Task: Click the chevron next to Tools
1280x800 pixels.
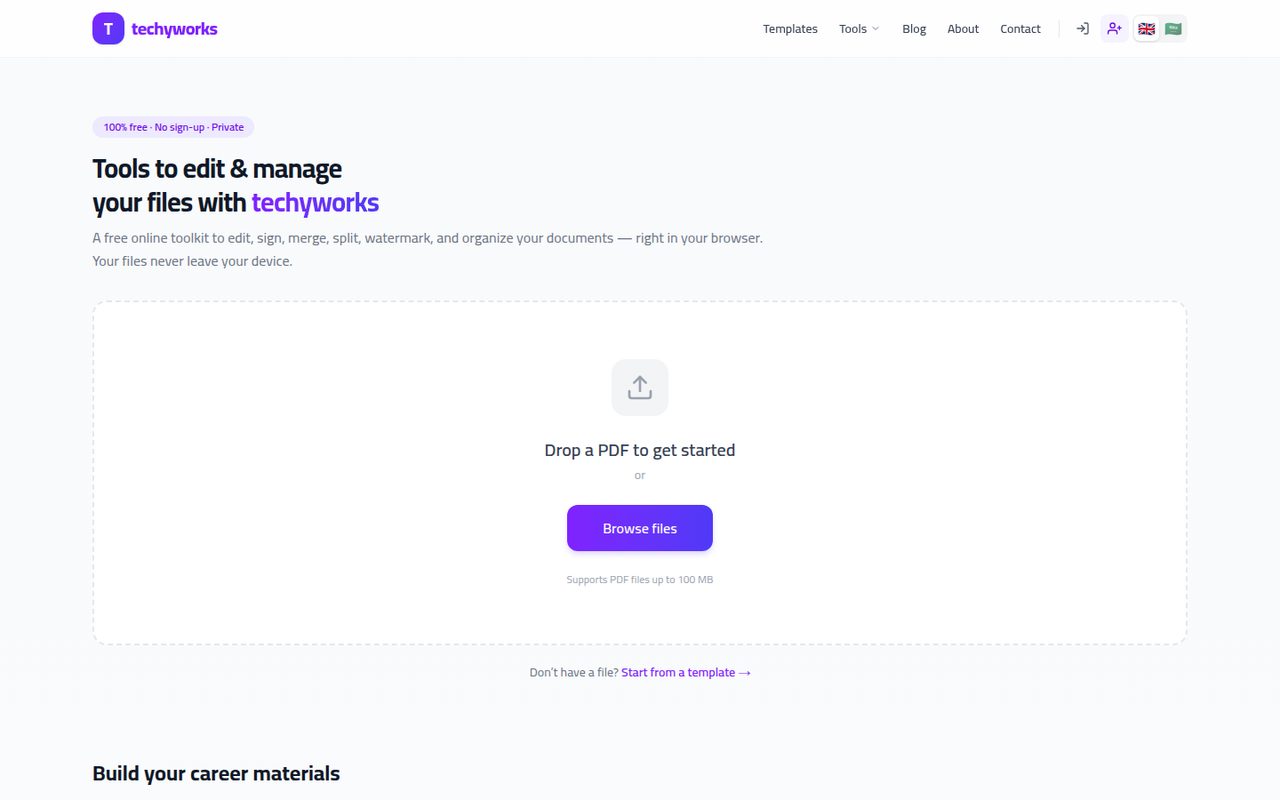Action: tap(875, 29)
